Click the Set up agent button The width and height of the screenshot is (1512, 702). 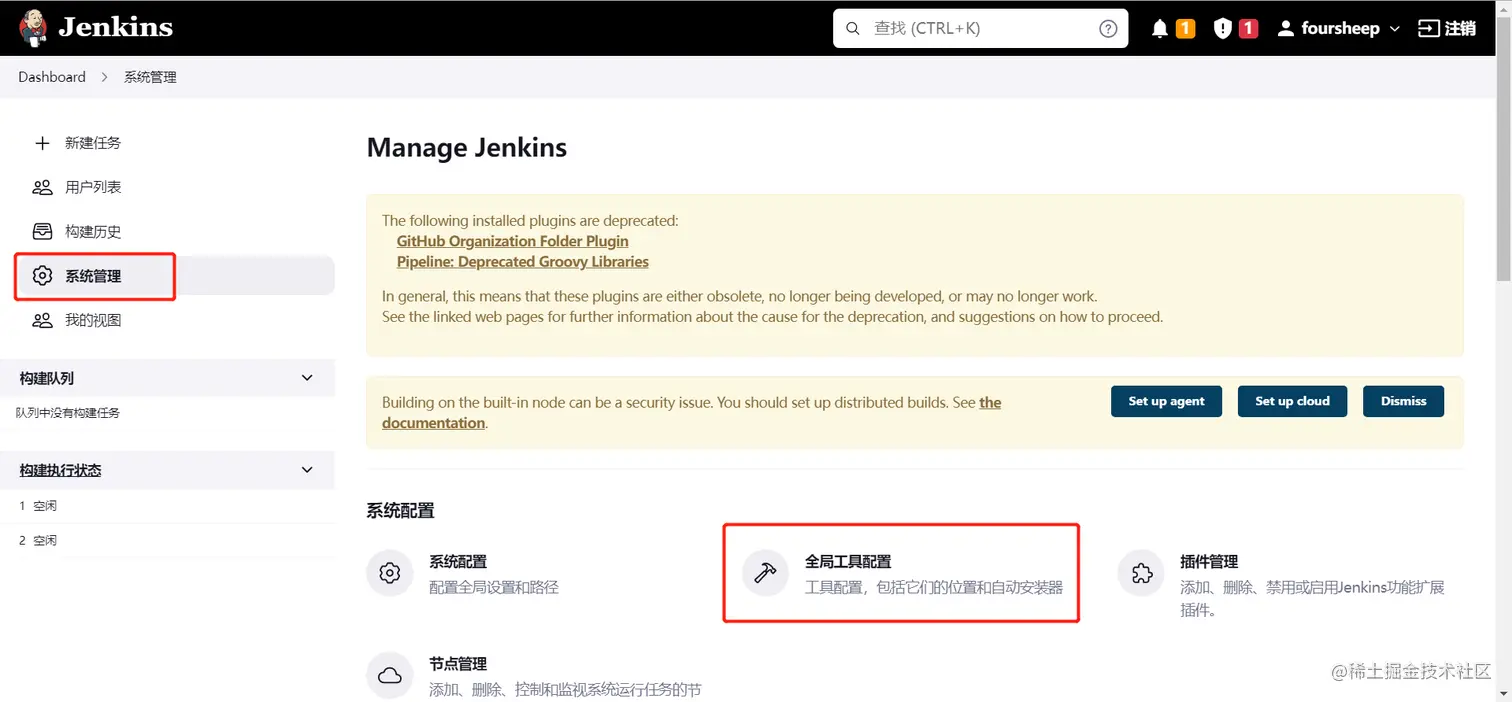coord(1167,401)
